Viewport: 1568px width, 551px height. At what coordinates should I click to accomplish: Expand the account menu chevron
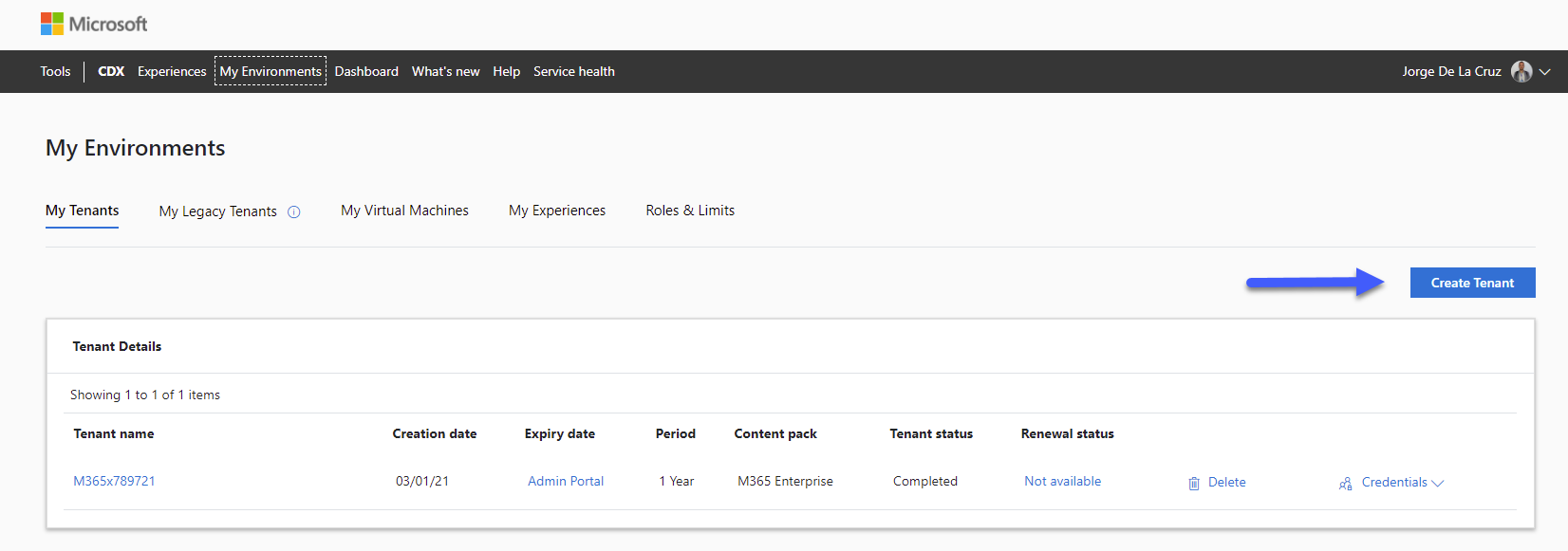pos(1545,72)
